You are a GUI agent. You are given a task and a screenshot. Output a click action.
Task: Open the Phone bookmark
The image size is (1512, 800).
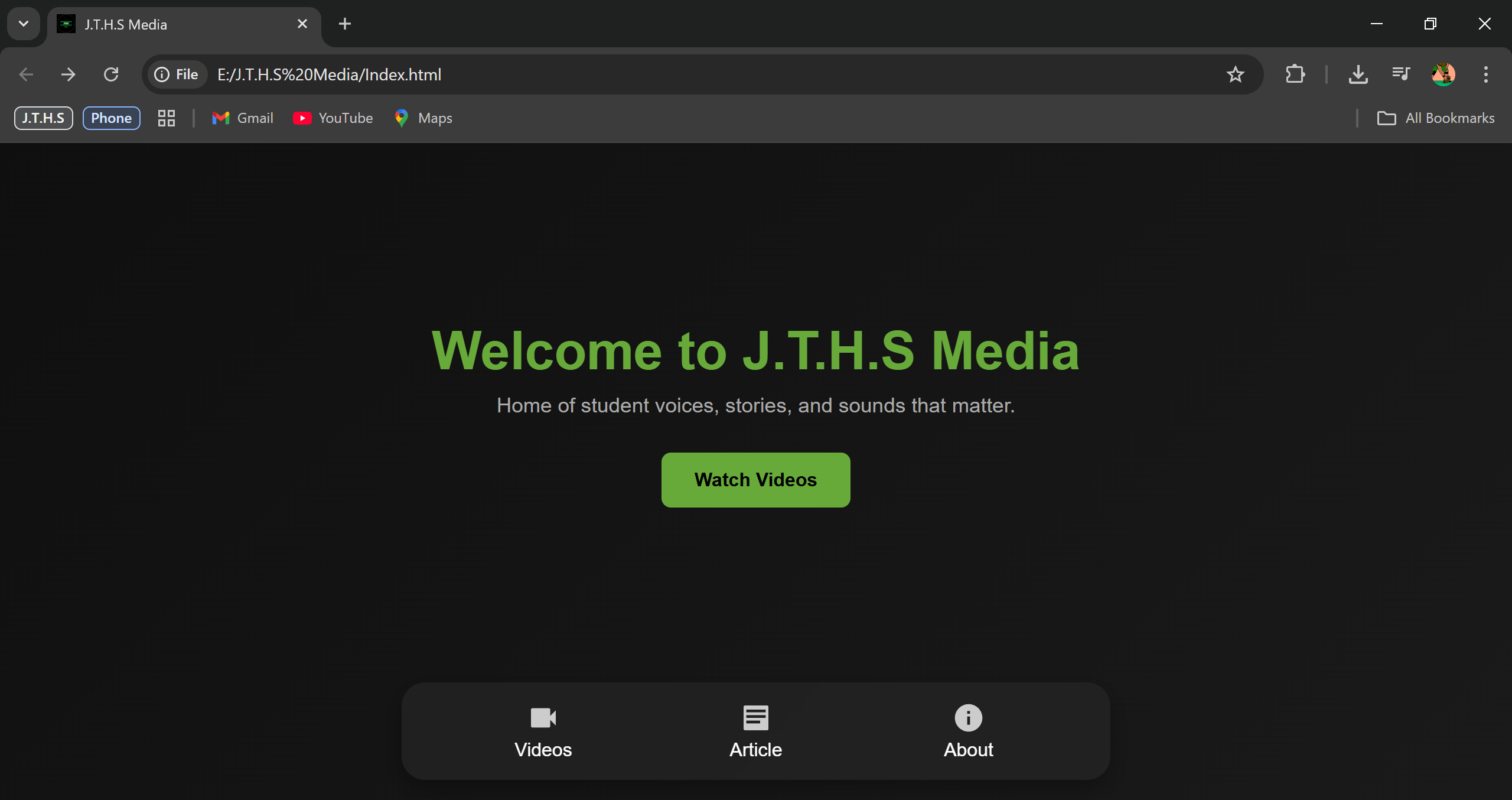coord(111,118)
